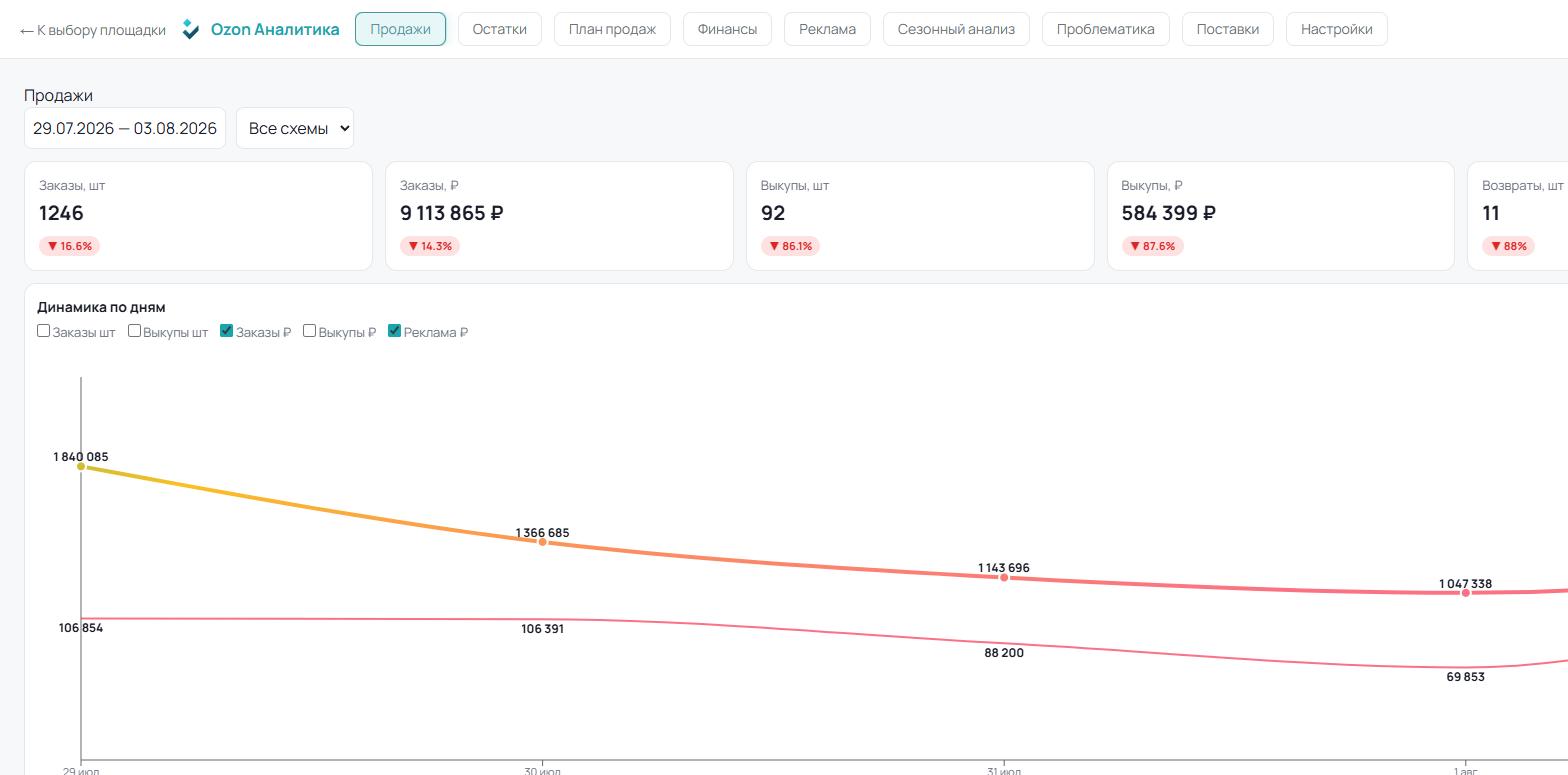Uncheck the 'Заказы ₽' checkbox
Screen dimensions: 1568x775
pos(226,331)
